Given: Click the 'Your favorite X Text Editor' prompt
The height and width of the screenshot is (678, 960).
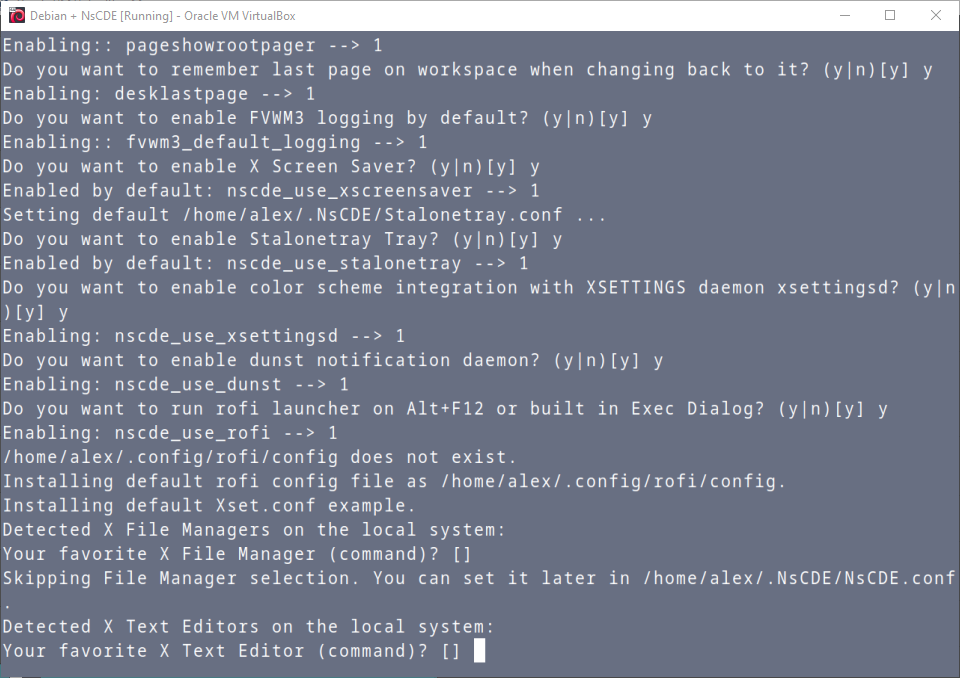Looking at the screenshot, I should pos(230,651).
